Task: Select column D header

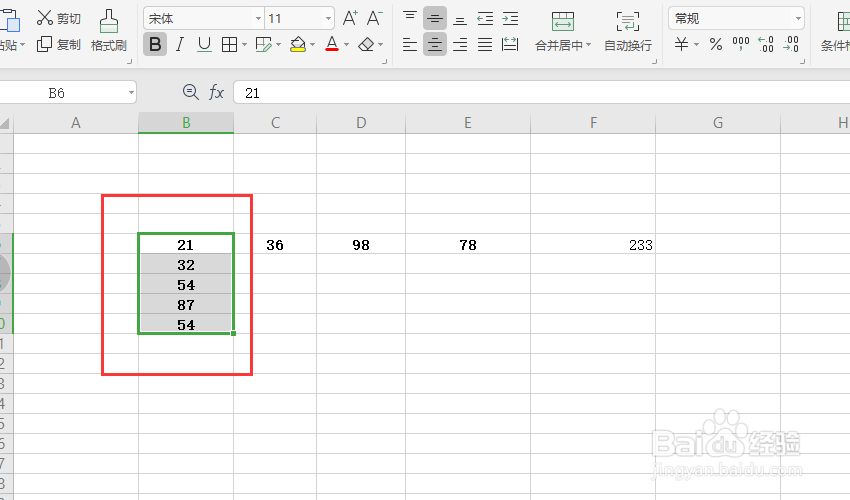Action: tap(361, 123)
